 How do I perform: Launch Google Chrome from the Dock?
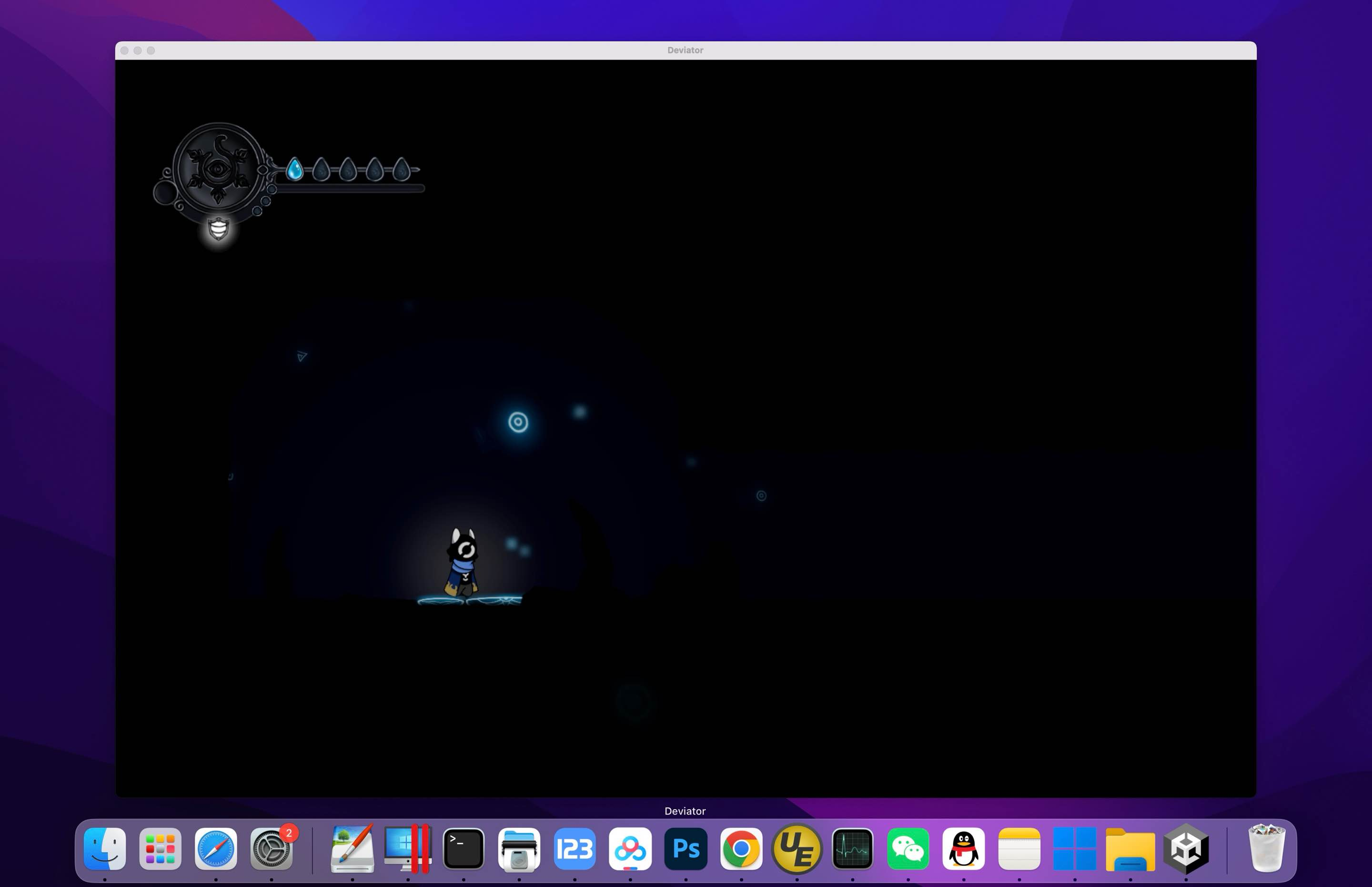tap(741, 849)
